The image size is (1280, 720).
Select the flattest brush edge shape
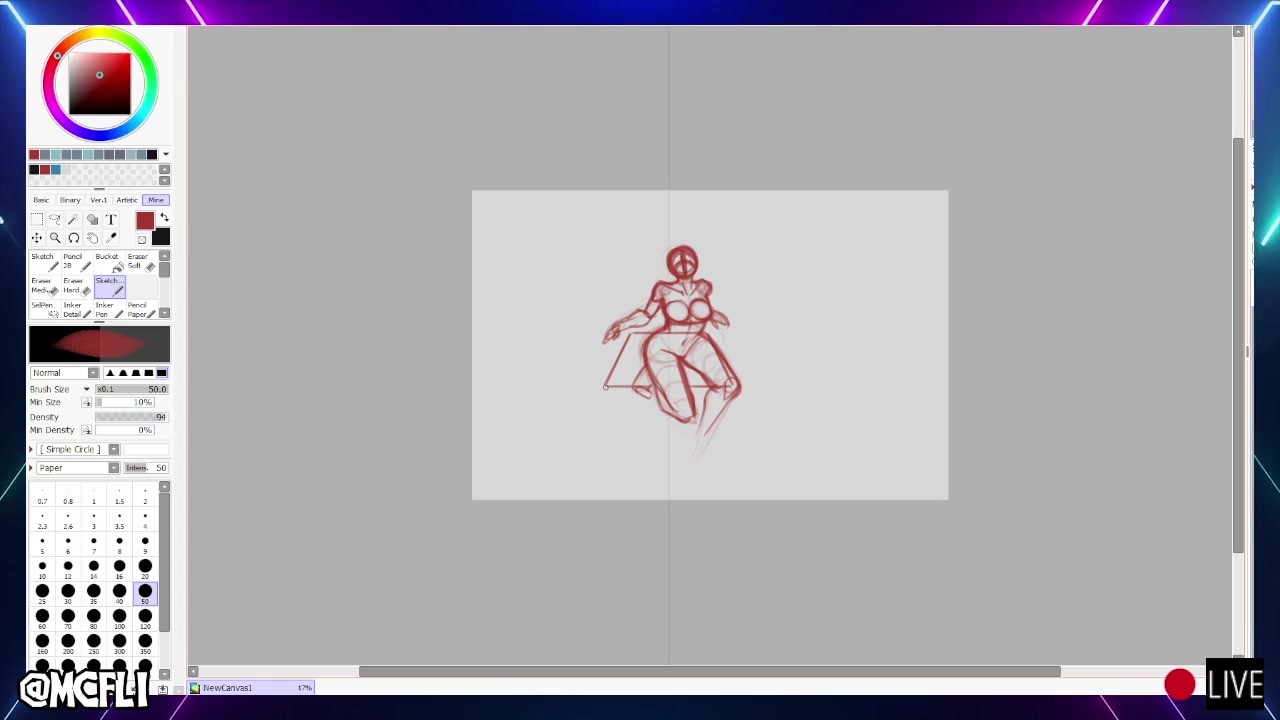pos(161,373)
